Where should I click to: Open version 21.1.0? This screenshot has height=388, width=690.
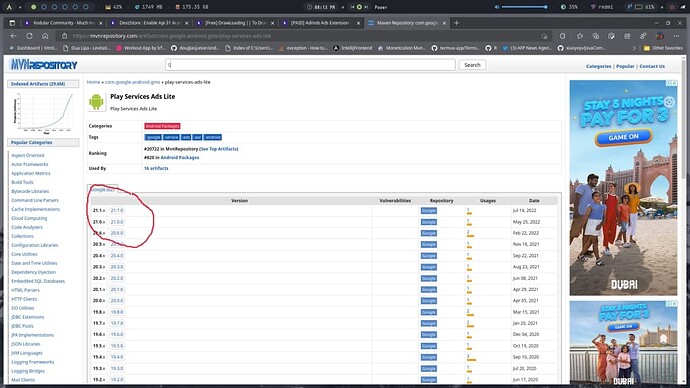point(117,210)
